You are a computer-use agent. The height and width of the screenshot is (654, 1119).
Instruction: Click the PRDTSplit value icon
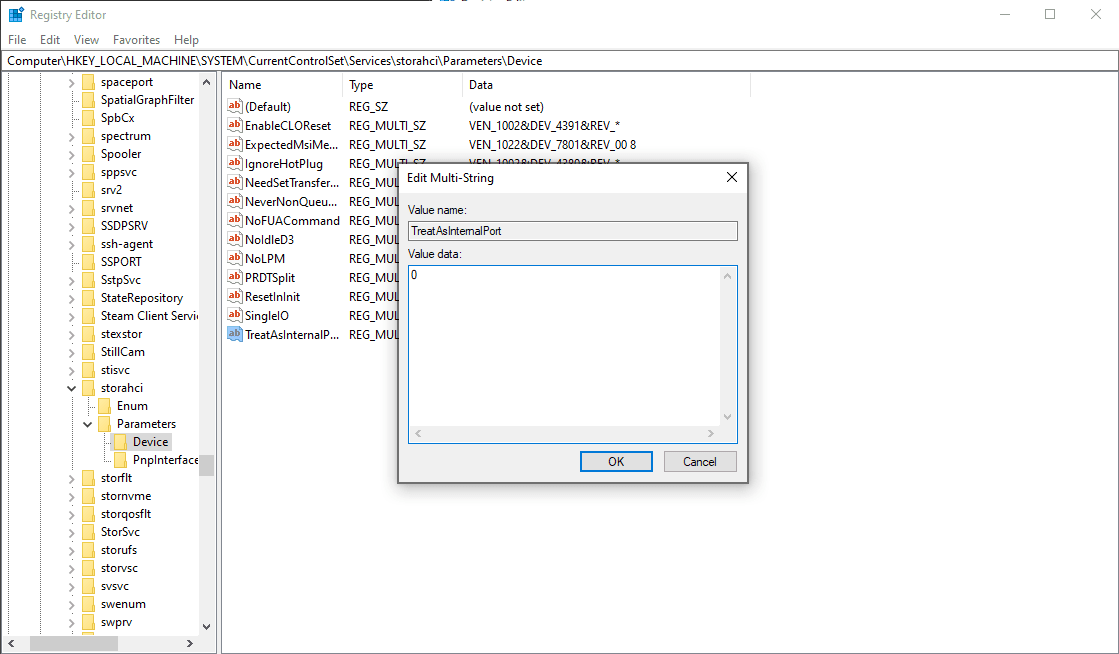(x=235, y=277)
